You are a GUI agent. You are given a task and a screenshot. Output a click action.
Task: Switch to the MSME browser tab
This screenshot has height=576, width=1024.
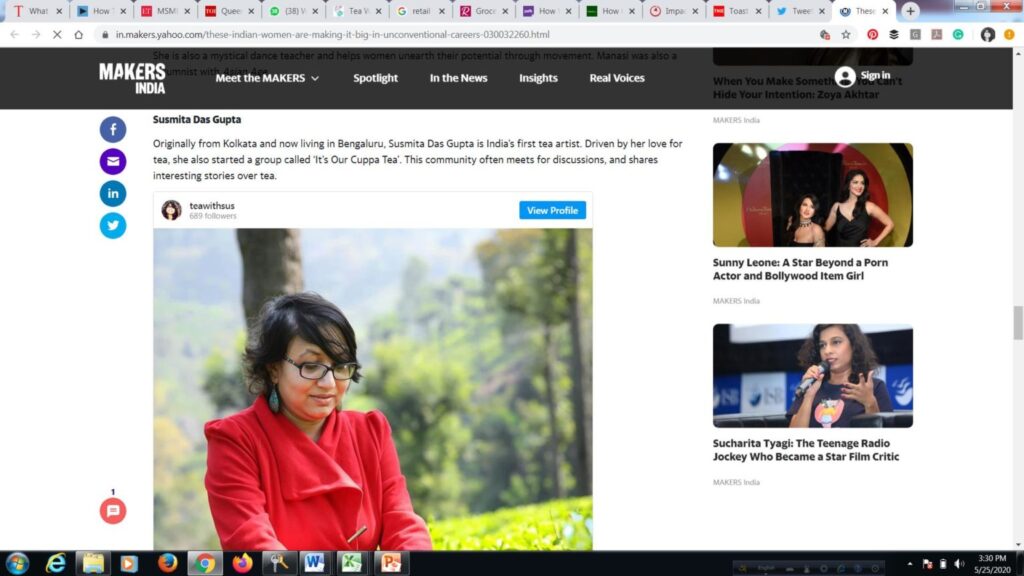[164, 11]
